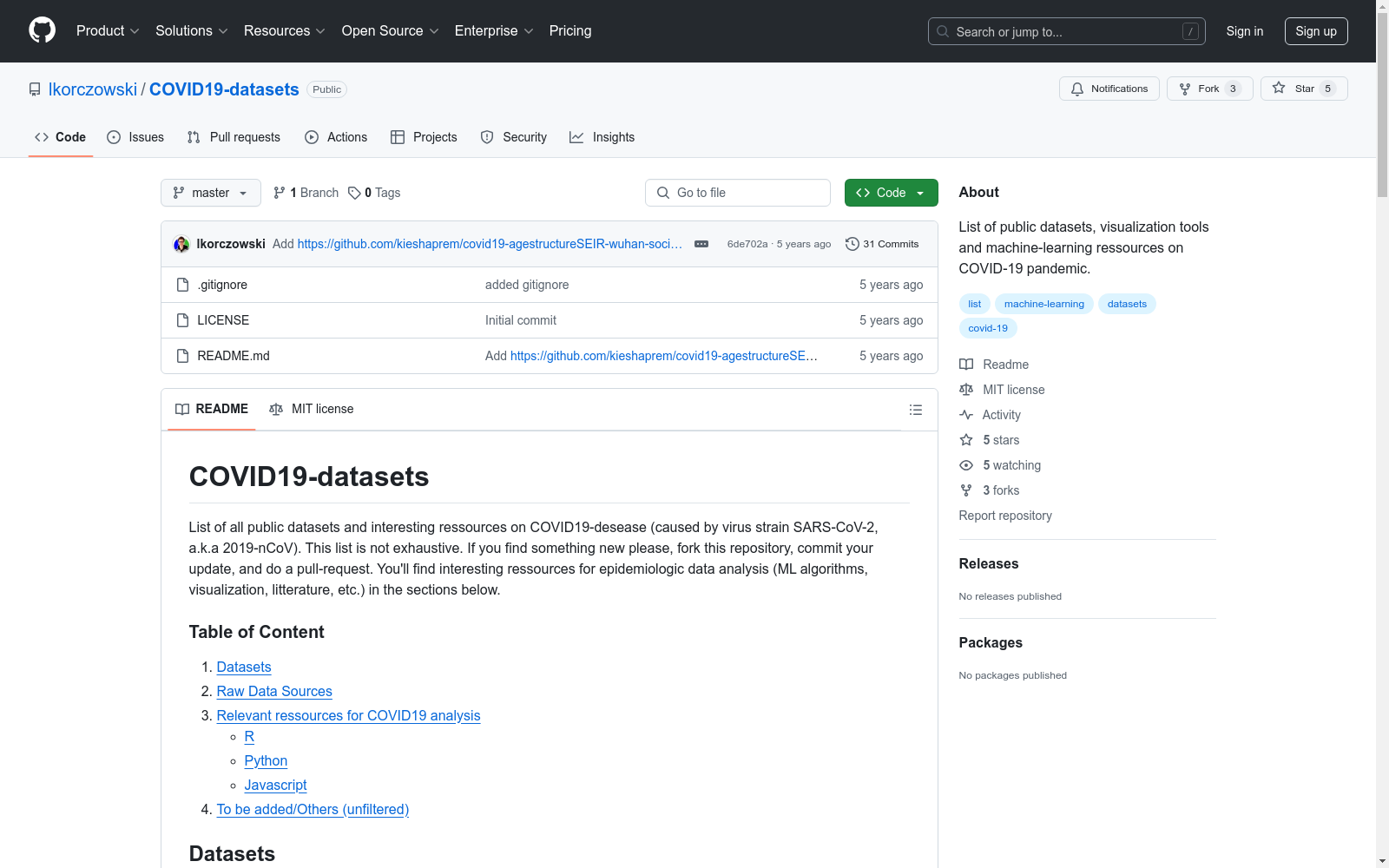Focus the Go to file search field
Image resolution: width=1389 pixels, height=868 pixels.
click(x=738, y=193)
